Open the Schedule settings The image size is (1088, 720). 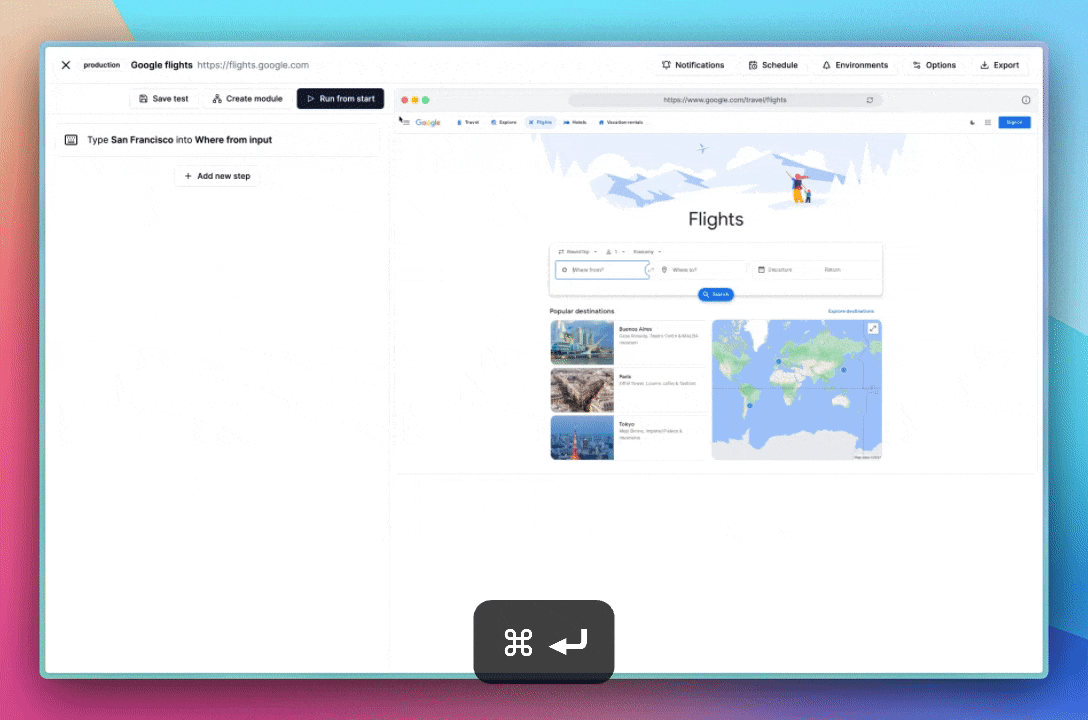pyautogui.click(x=773, y=65)
